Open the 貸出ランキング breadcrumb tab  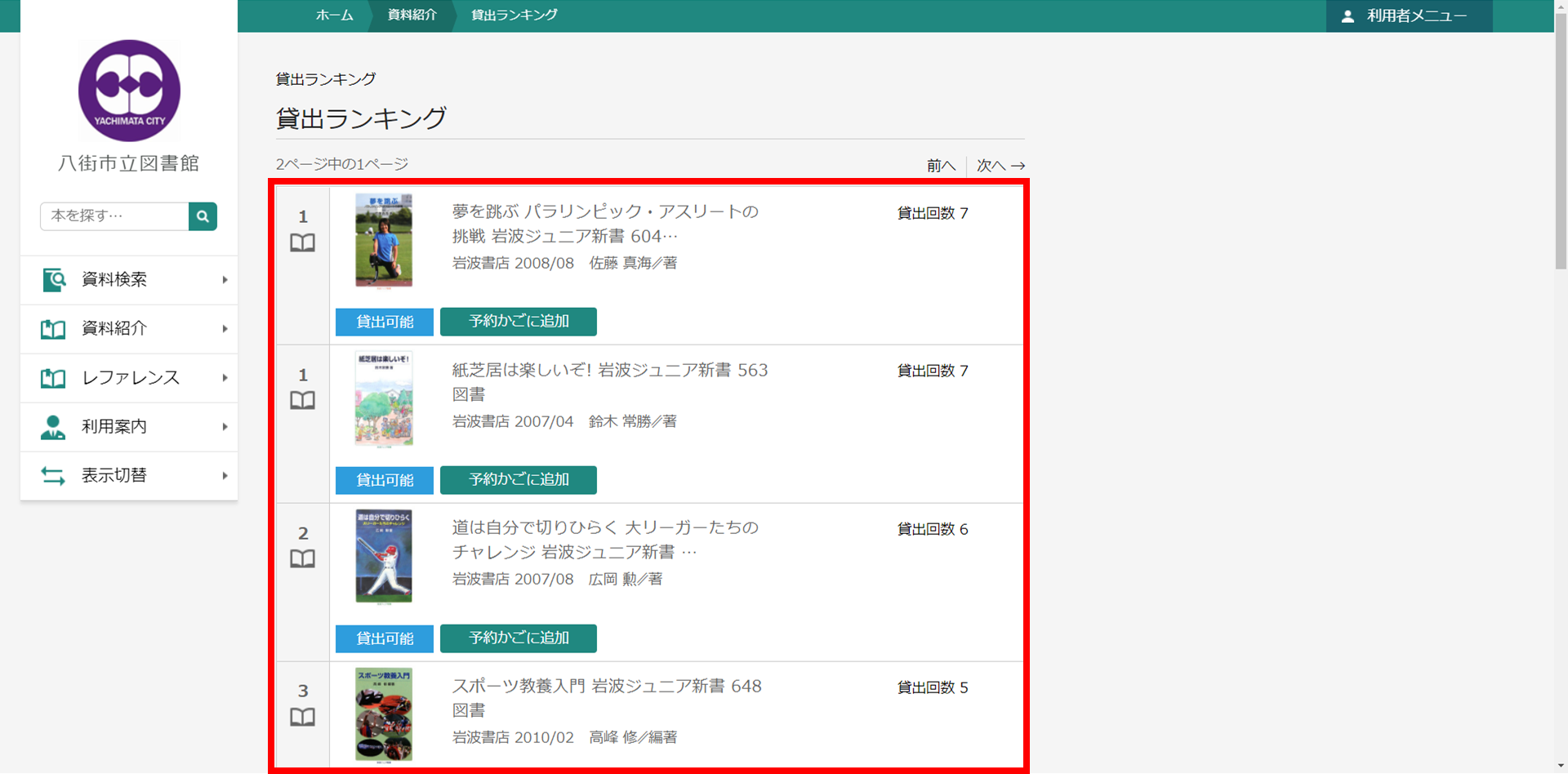[x=514, y=16]
